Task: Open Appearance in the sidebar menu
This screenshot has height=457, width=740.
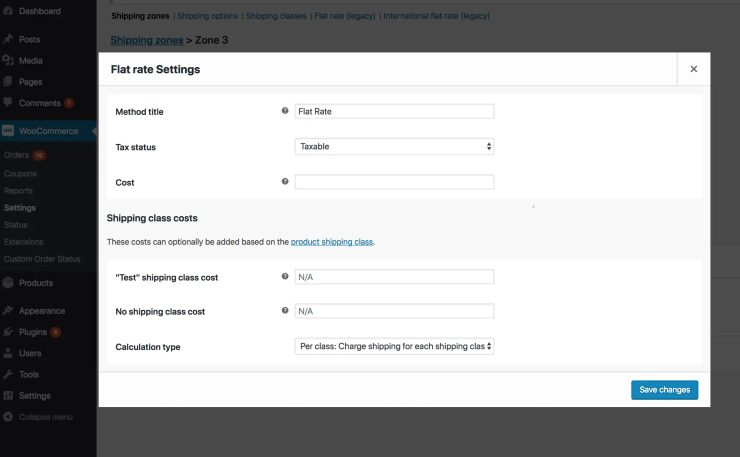Action: click(42, 311)
